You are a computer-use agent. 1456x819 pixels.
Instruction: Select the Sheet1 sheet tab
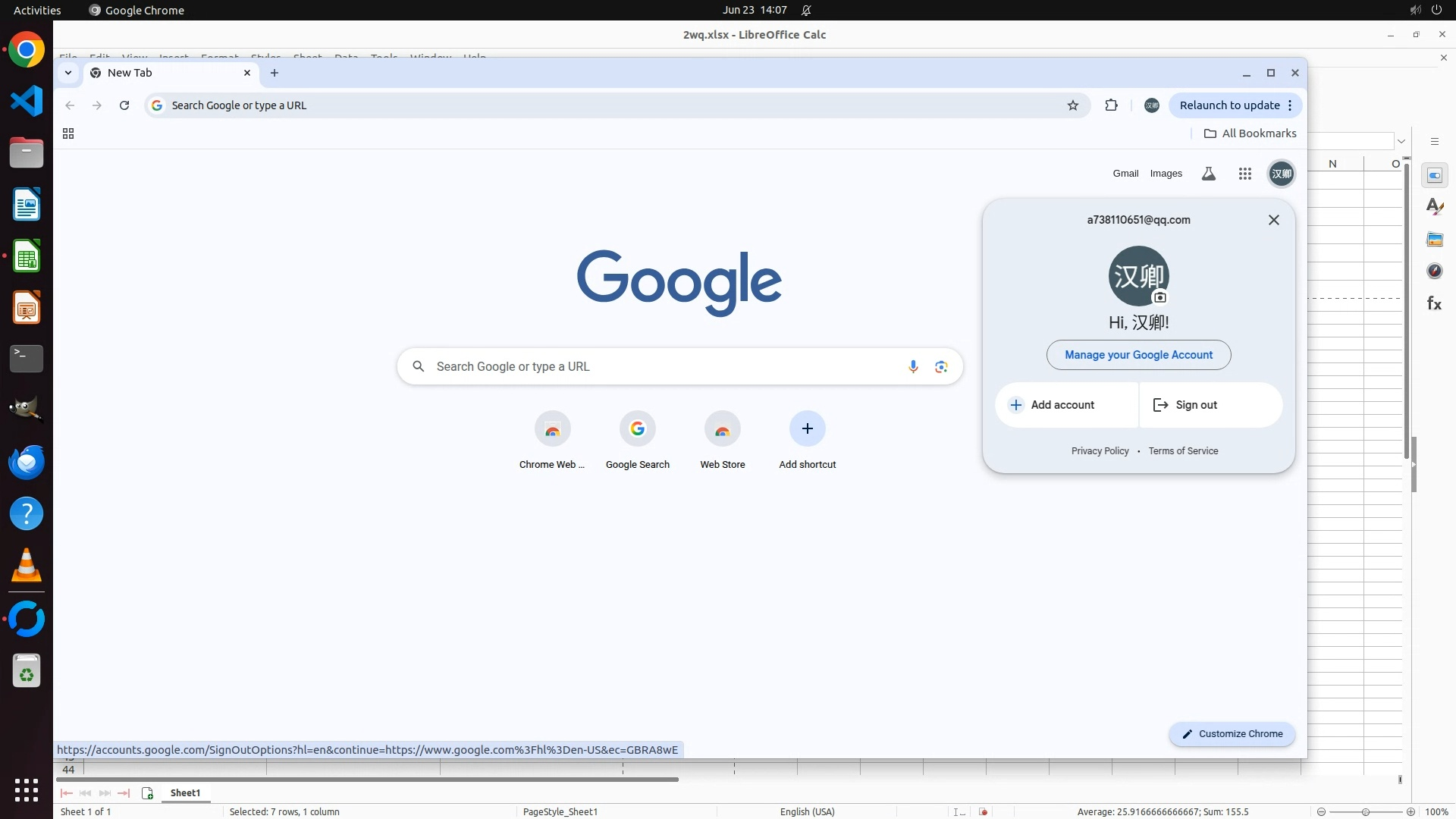pos(185,792)
